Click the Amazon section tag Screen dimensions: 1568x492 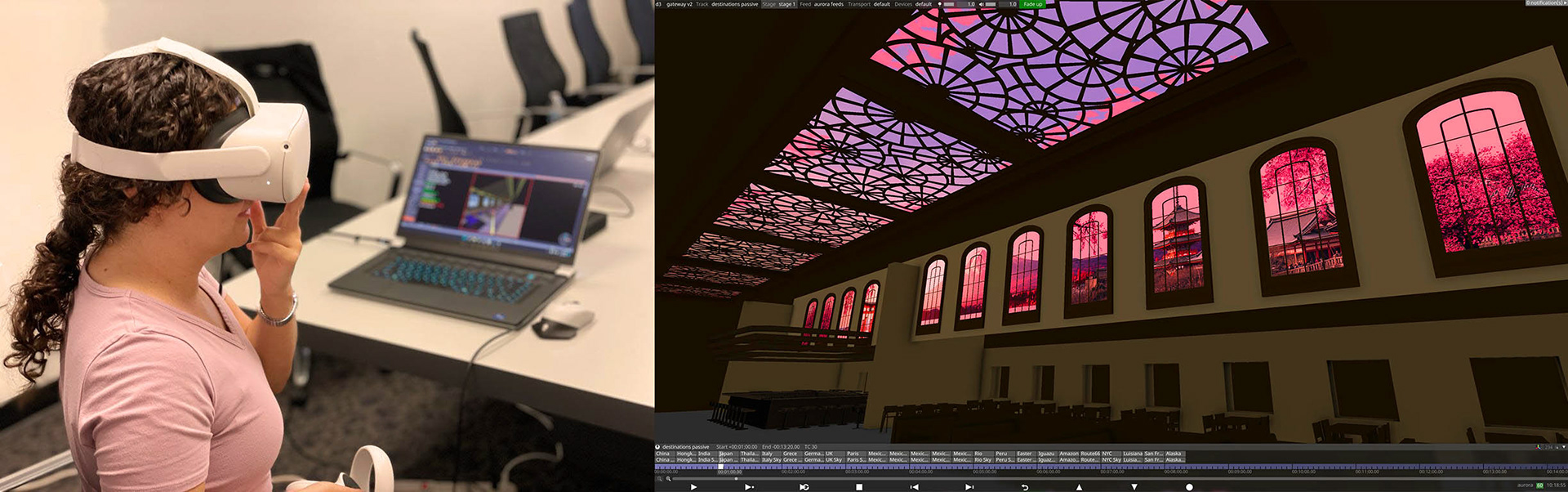(x=1068, y=454)
